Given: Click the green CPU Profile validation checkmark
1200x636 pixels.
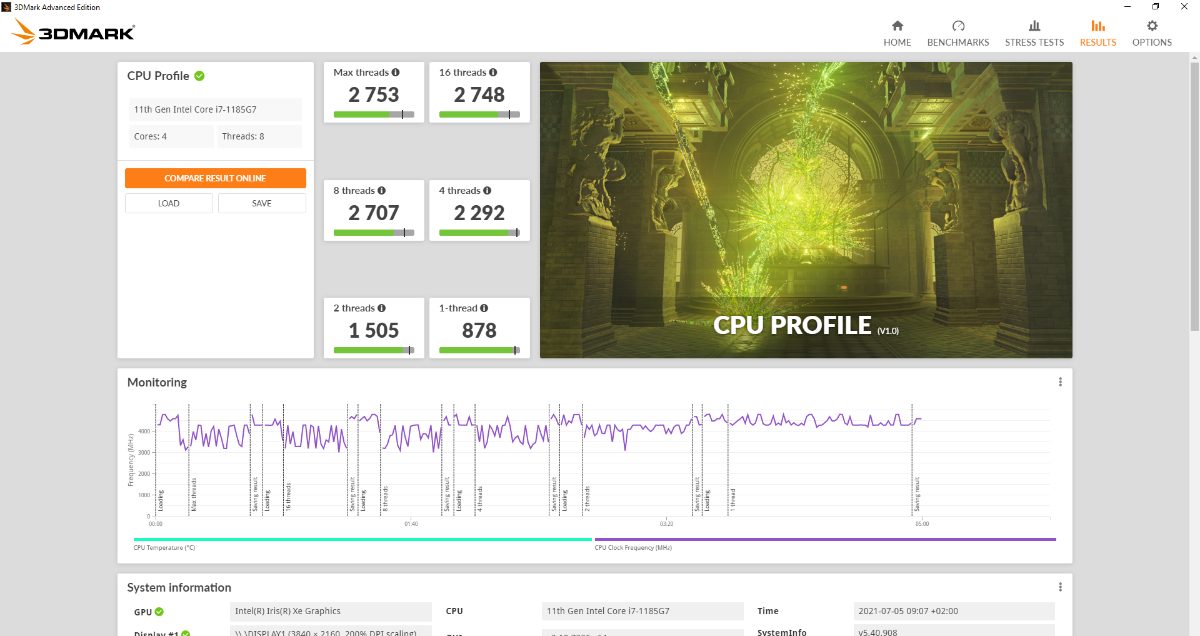Looking at the screenshot, I should coord(199,76).
